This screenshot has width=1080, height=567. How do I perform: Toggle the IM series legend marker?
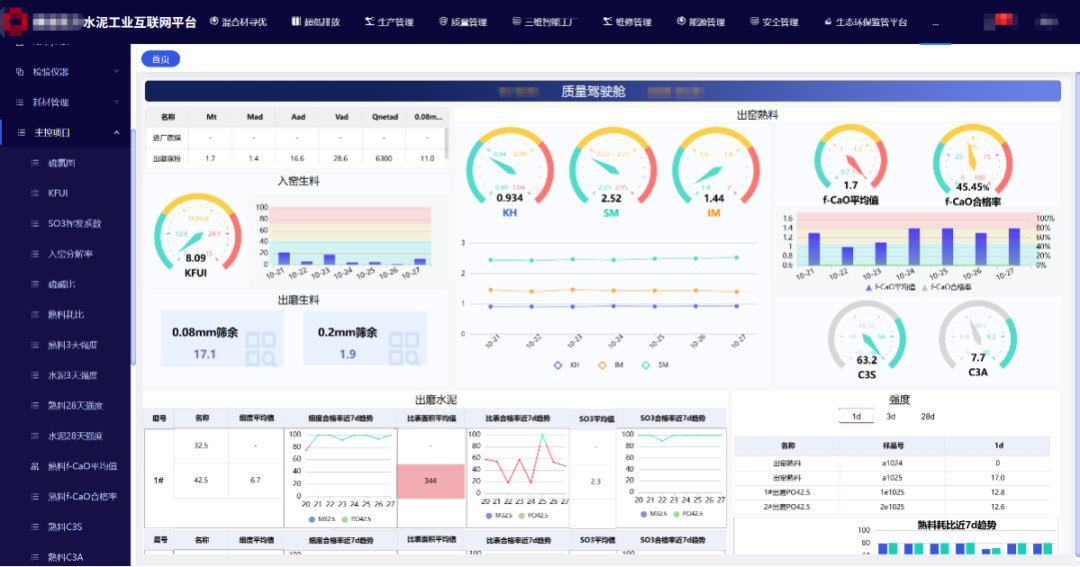pos(602,365)
